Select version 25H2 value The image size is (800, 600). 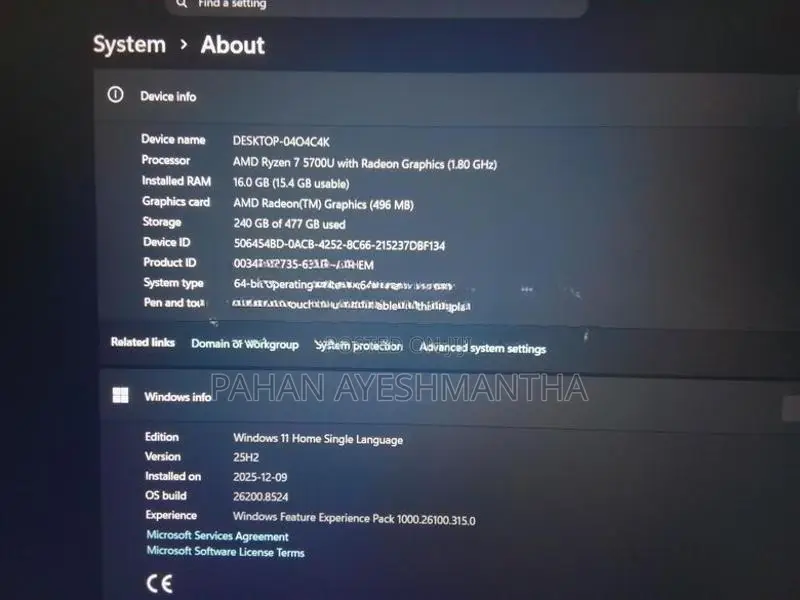246,457
